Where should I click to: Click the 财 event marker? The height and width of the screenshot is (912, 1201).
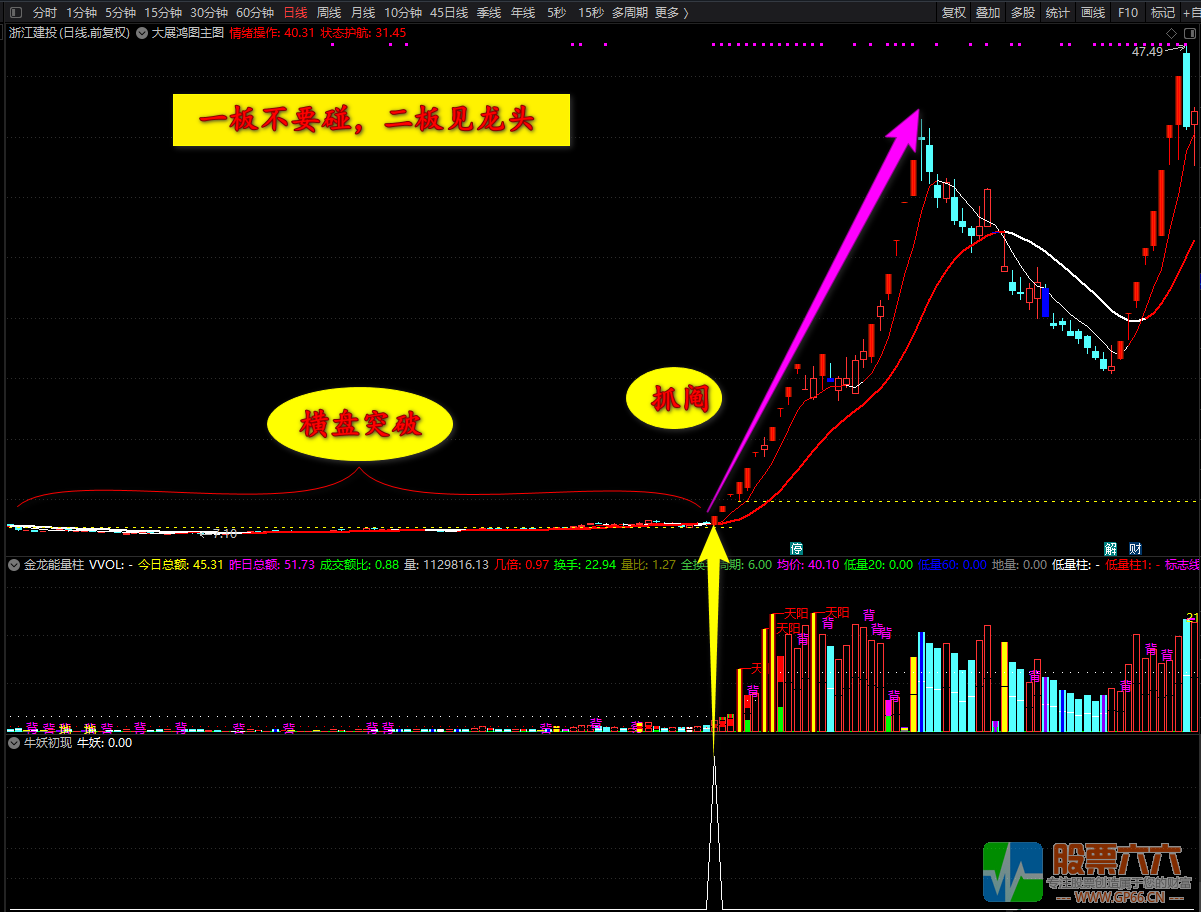tap(1135, 549)
